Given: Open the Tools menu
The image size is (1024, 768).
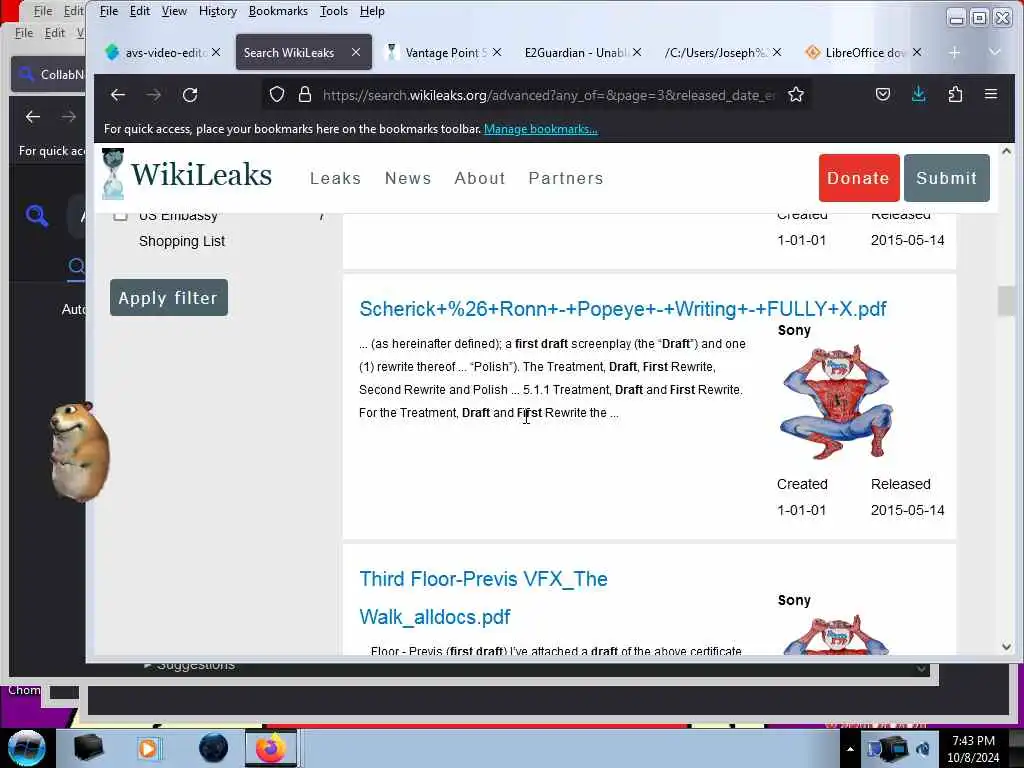Looking at the screenshot, I should click(334, 11).
